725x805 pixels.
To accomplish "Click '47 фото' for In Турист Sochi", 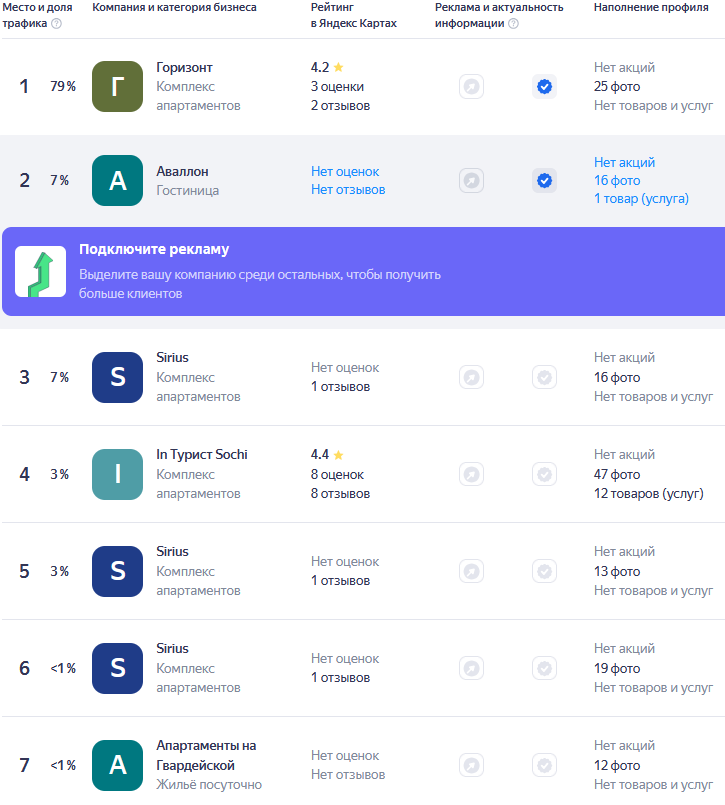I will (617, 474).
